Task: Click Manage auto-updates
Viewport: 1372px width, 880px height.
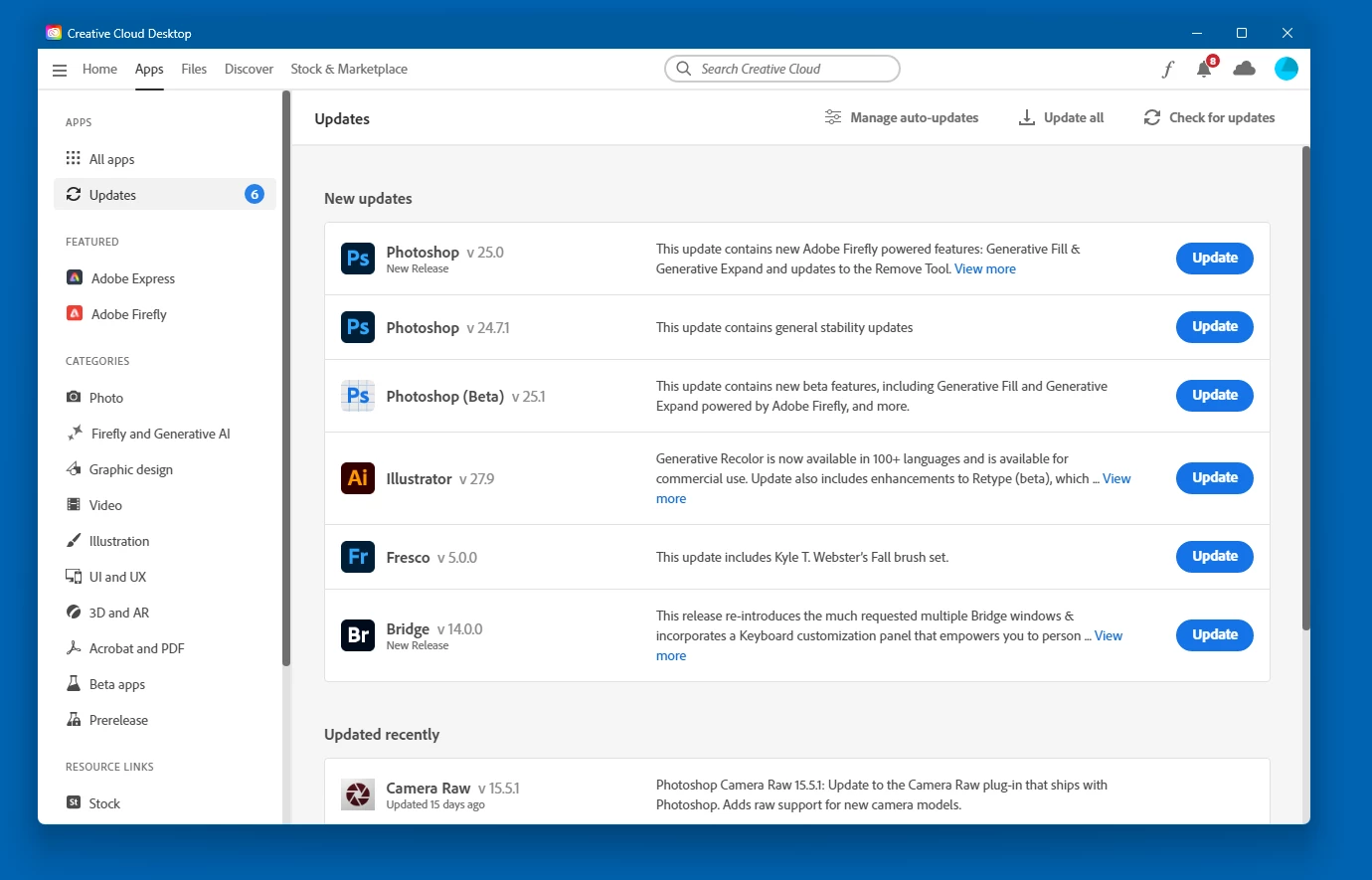Action: click(901, 117)
